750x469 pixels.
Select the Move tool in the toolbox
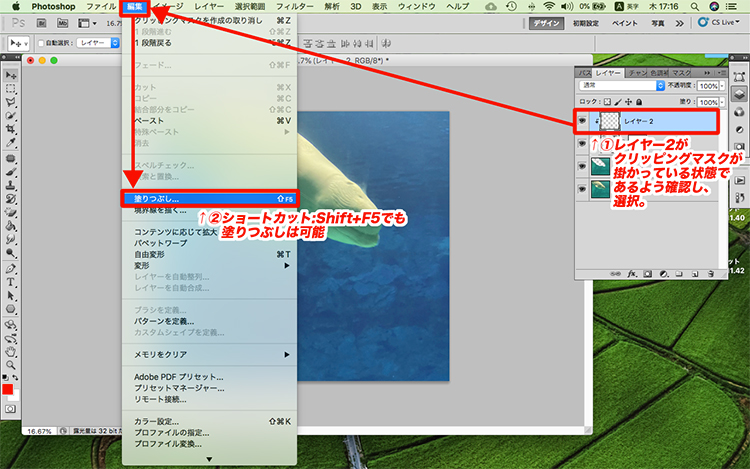pos(11,75)
